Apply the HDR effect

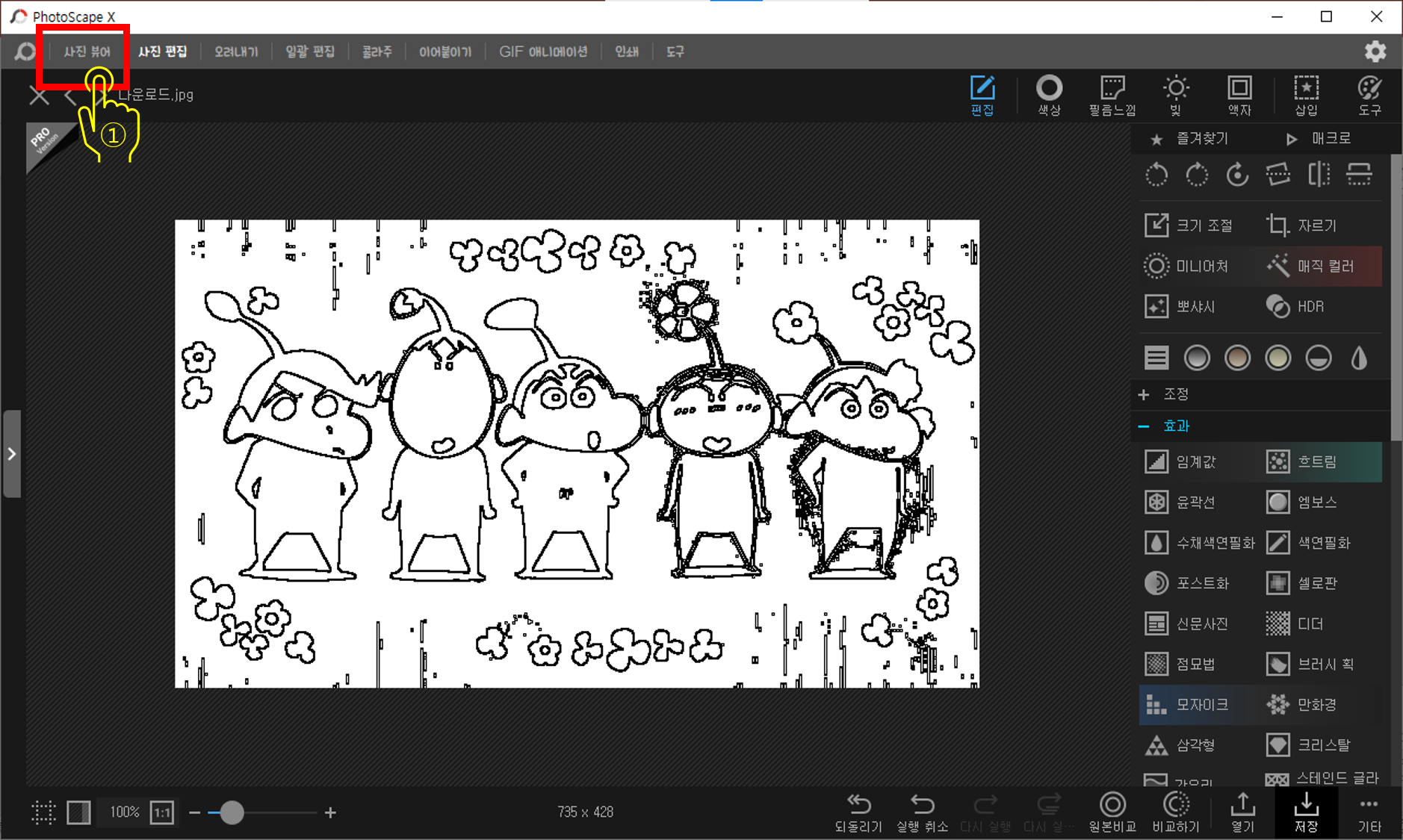1295,306
